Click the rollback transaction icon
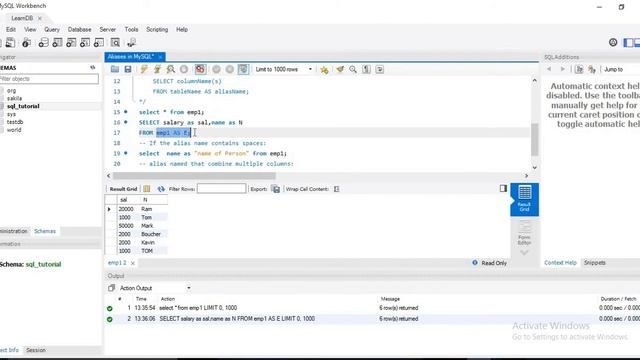This screenshot has height=360, width=640. [230, 69]
